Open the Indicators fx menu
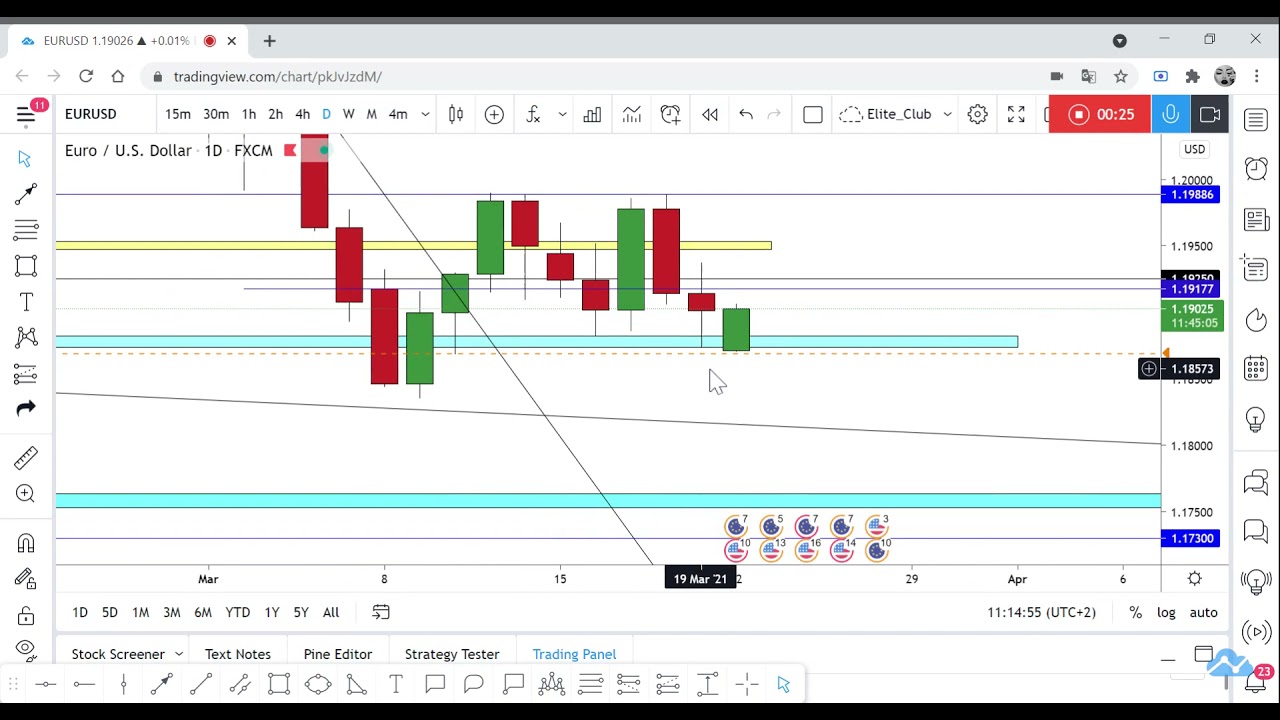The width and height of the screenshot is (1280, 720). (x=533, y=114)
